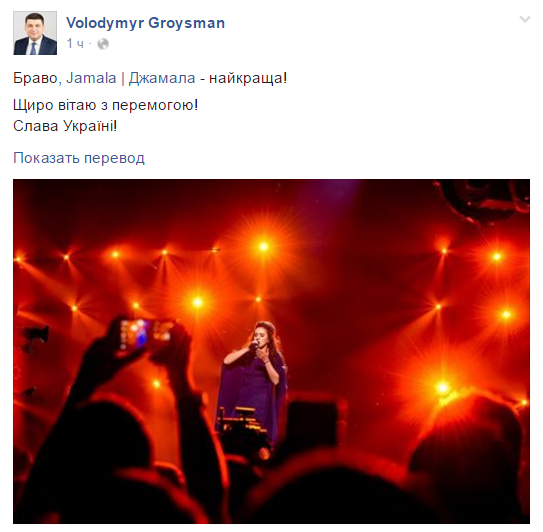Click the large glowing light at lower right
This screenshot has height=532, width=543.
point(443,387)
